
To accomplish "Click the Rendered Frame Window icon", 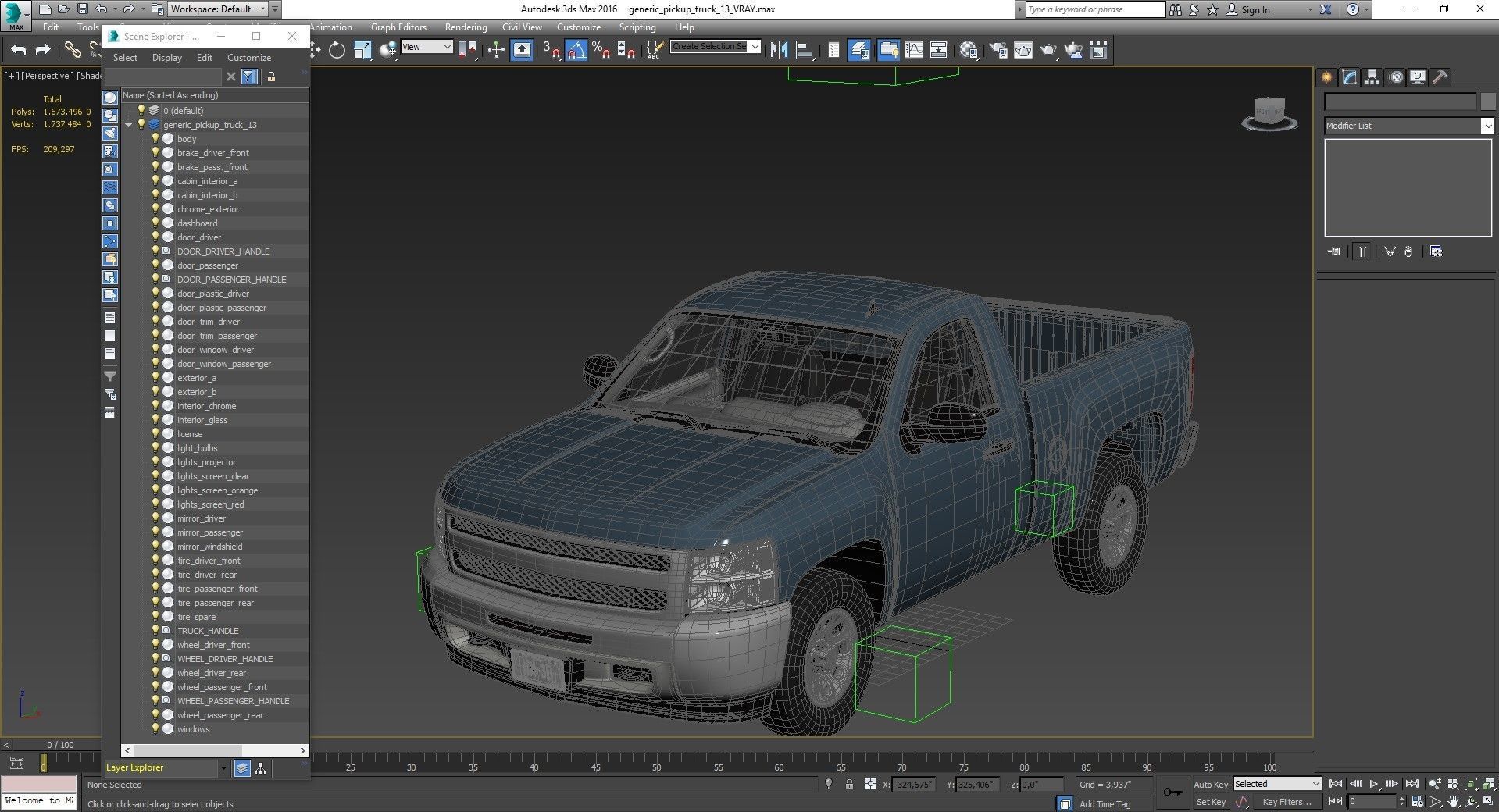I will (1023, 51).
